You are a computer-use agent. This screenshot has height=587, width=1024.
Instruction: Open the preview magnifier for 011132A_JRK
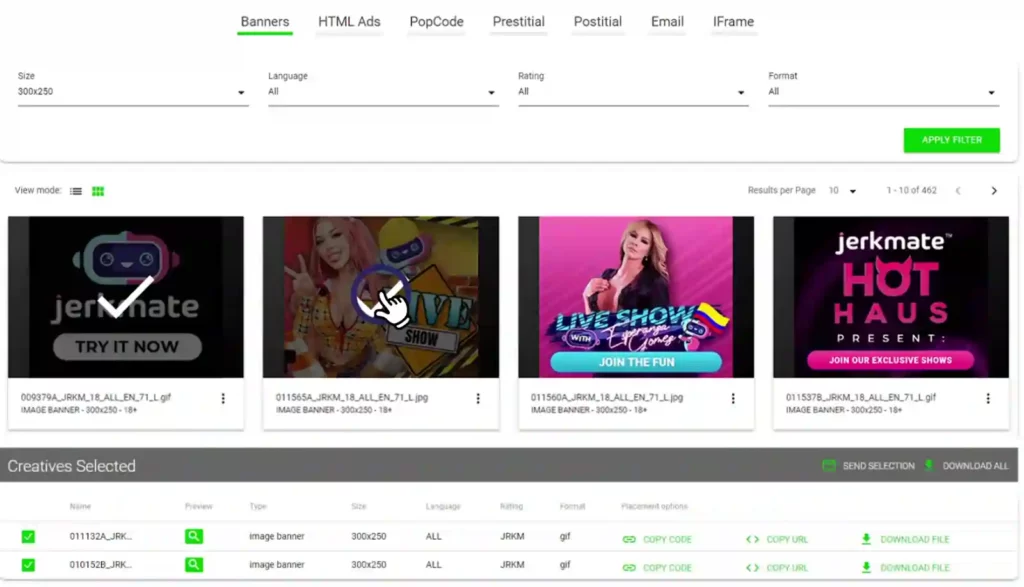coord(194,536)
